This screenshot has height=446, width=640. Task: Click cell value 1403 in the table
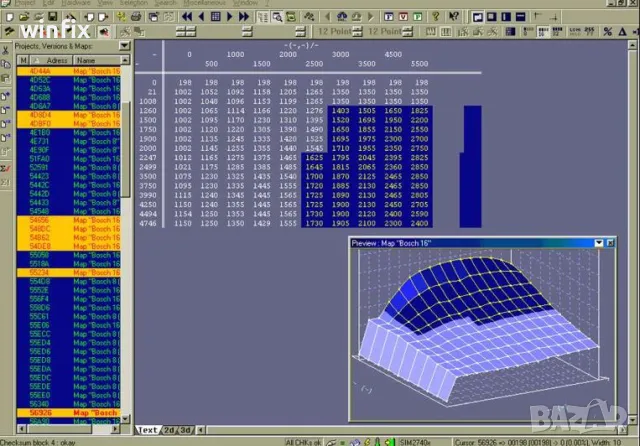click(x=340, y=111)
